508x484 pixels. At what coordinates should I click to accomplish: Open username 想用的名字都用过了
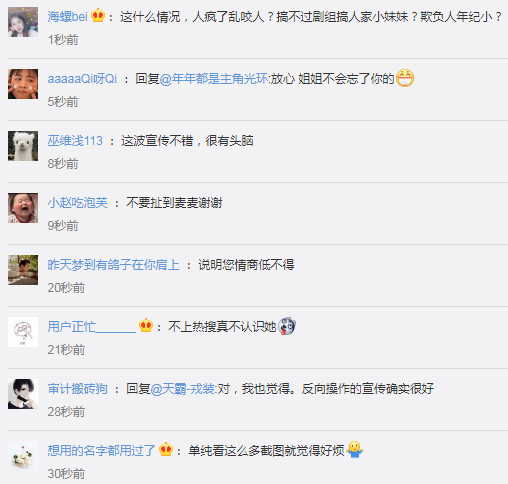coord(102,451)
